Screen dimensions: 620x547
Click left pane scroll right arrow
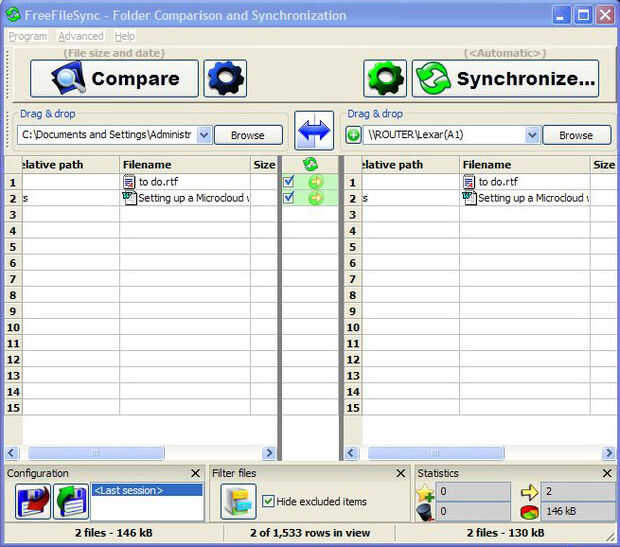(269, 453)
